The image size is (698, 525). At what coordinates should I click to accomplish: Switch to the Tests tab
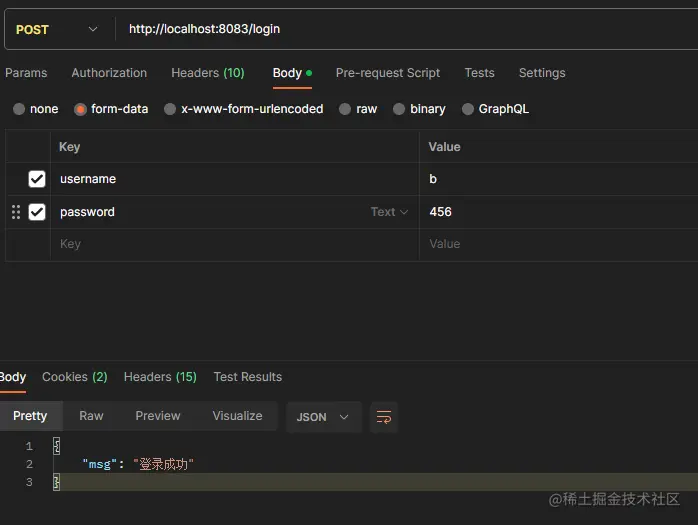pos(479,73)
